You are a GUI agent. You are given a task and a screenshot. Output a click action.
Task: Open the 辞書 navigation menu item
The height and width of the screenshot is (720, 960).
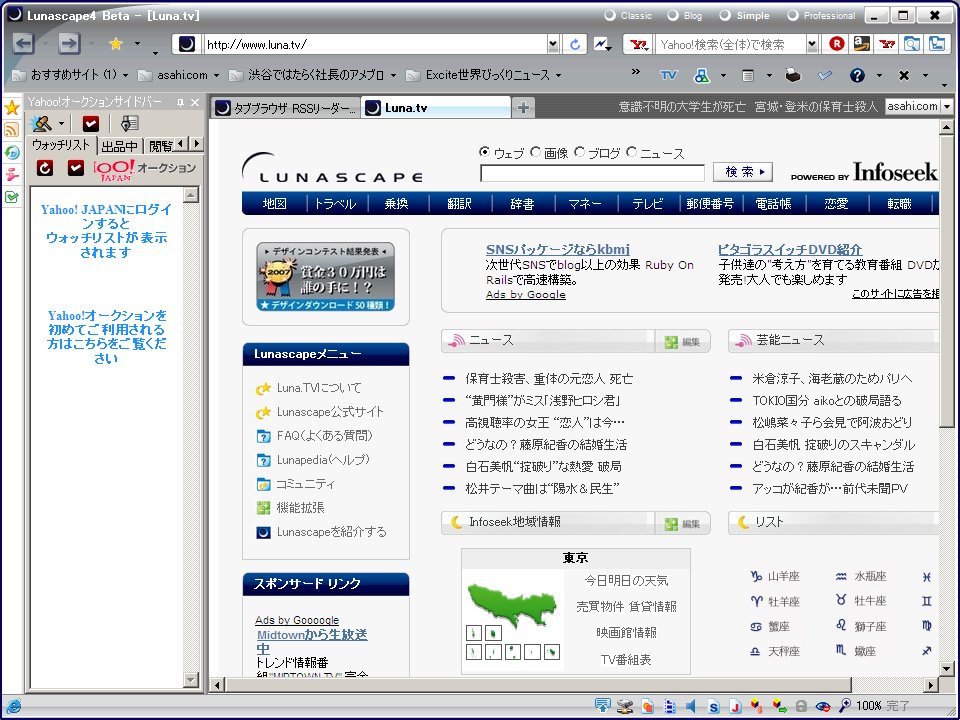tap(522, 204)
